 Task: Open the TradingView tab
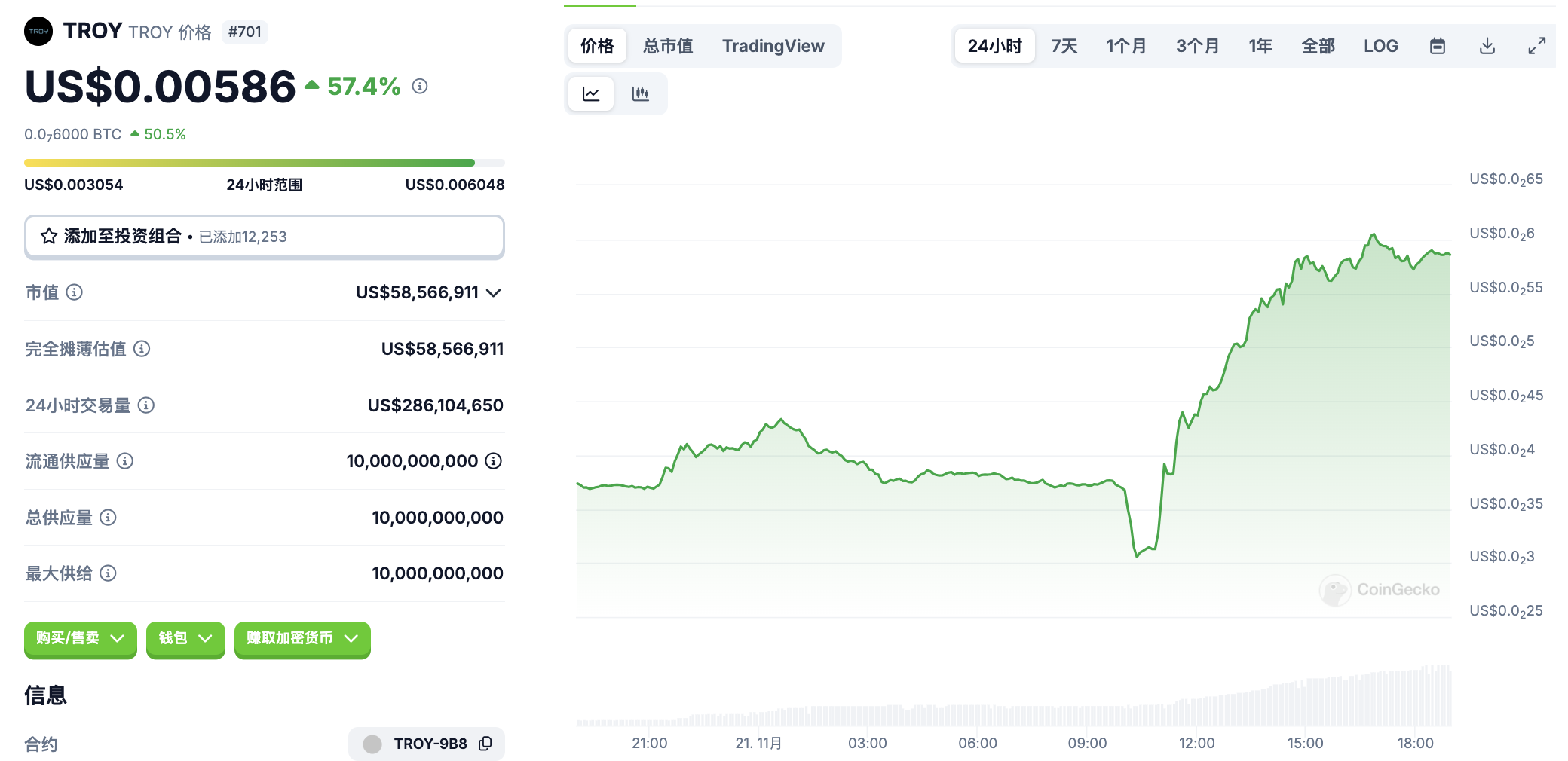point(773,47)
